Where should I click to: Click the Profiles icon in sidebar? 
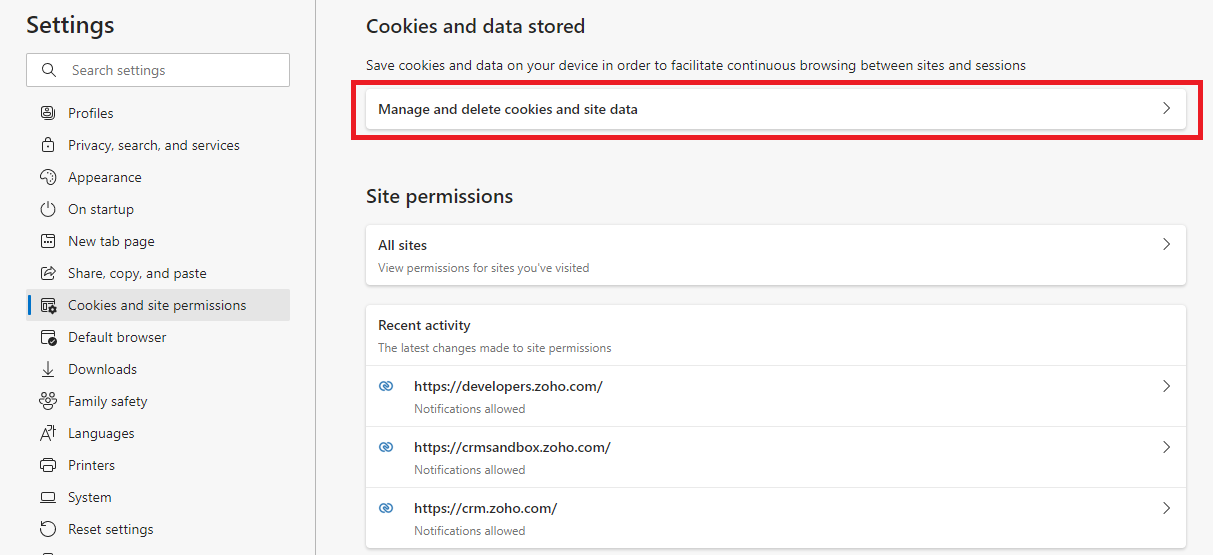[47, 113]
